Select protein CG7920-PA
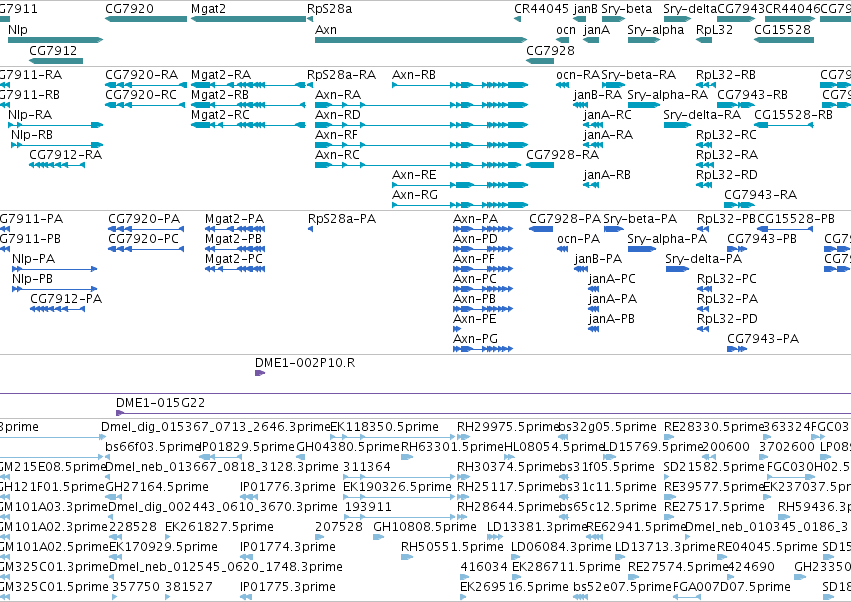Viewport: 851px width, 602px height. (x=144, y=219)
